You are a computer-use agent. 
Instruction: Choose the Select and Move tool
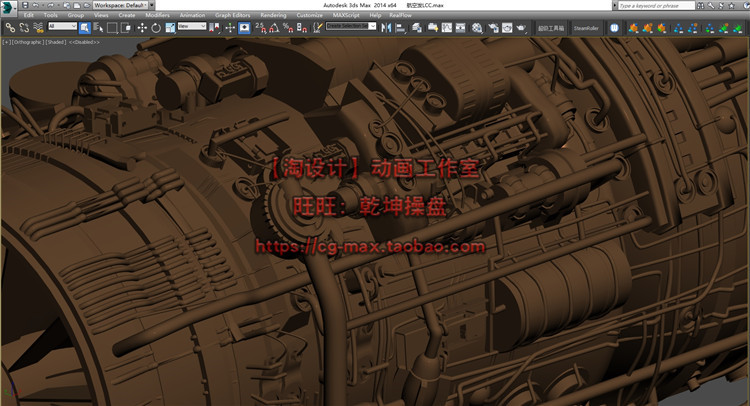(x=142, y=28)
